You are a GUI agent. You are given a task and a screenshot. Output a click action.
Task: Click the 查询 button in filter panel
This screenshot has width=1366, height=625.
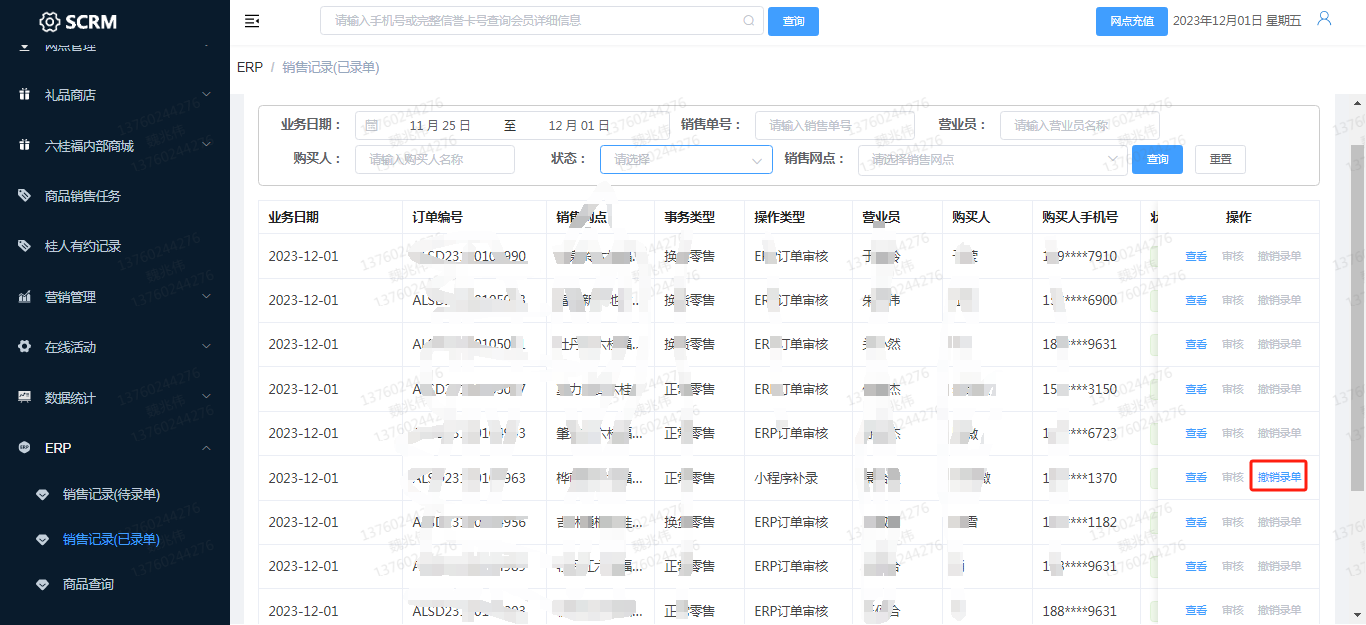[x=1157, y=159]
